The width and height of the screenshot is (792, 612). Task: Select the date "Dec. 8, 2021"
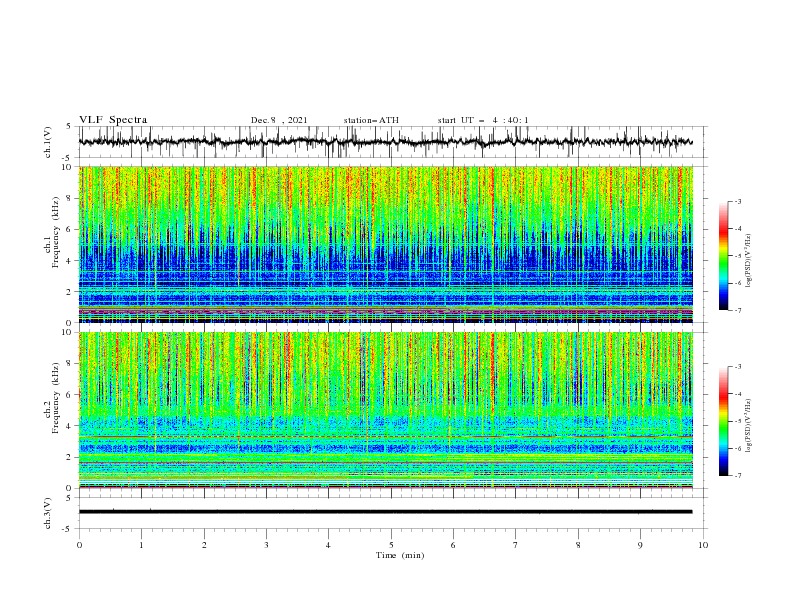point(279,120)
